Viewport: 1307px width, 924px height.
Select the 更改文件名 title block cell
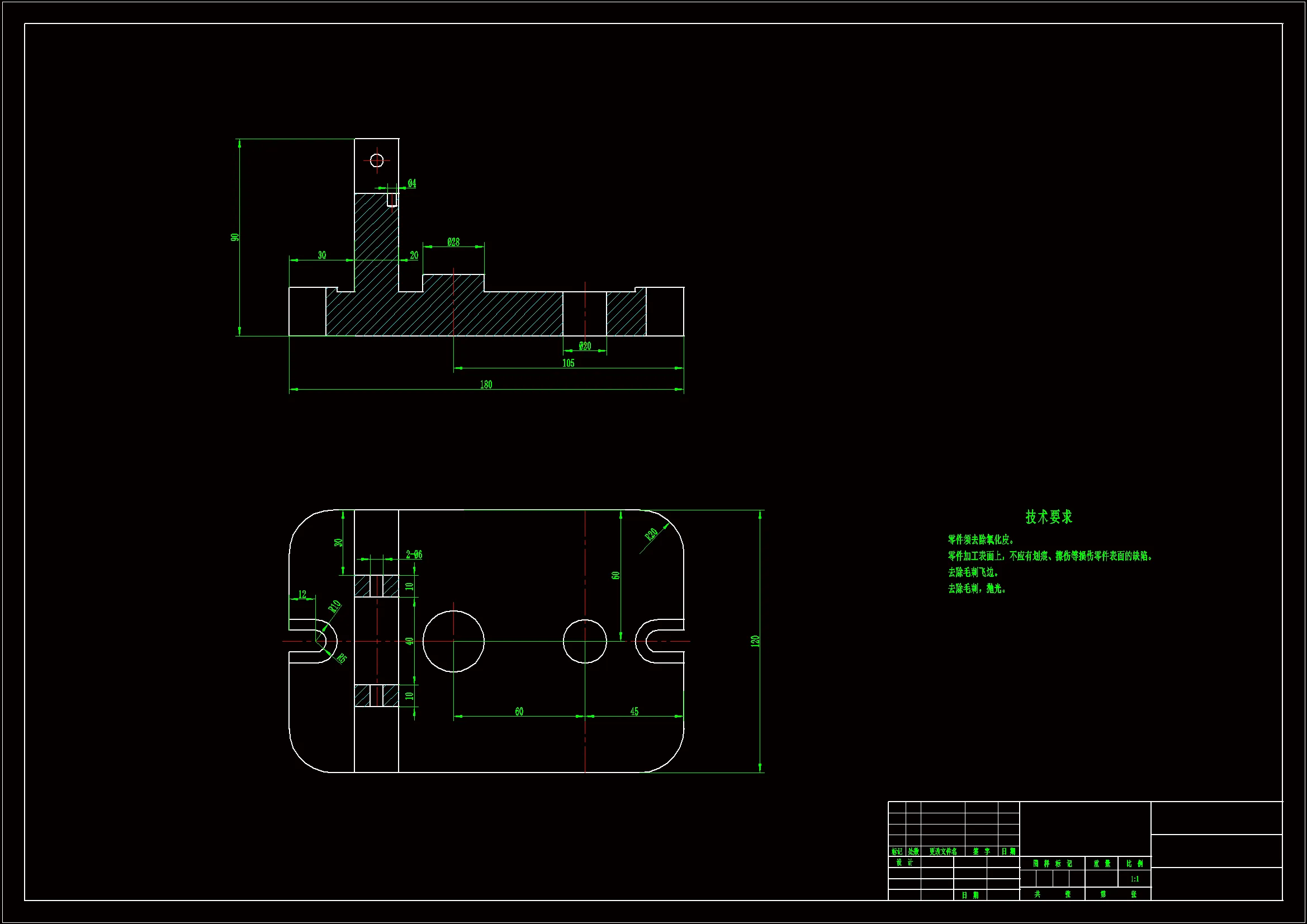click(x=943, y=852)
